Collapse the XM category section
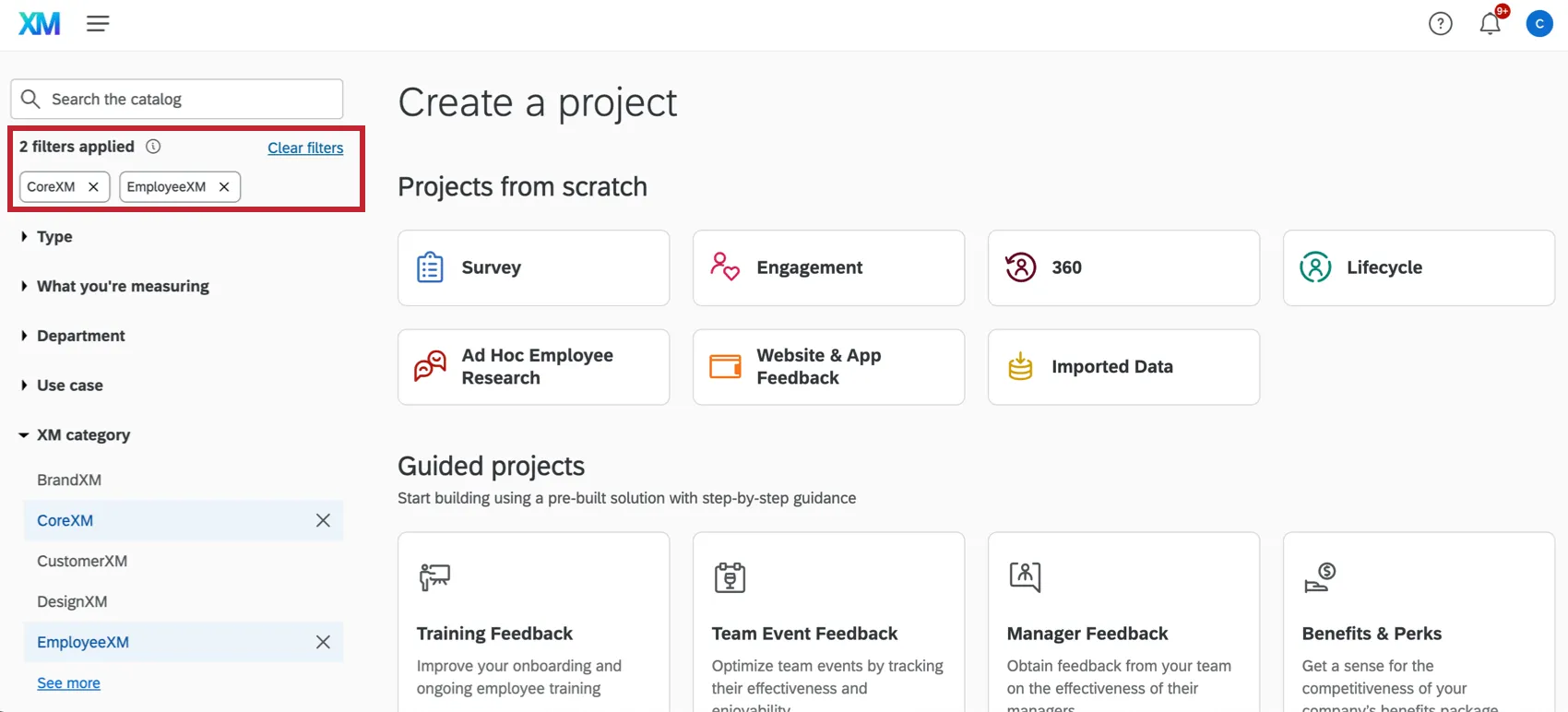Screen dimensions: 1568x712 [82, 435]
